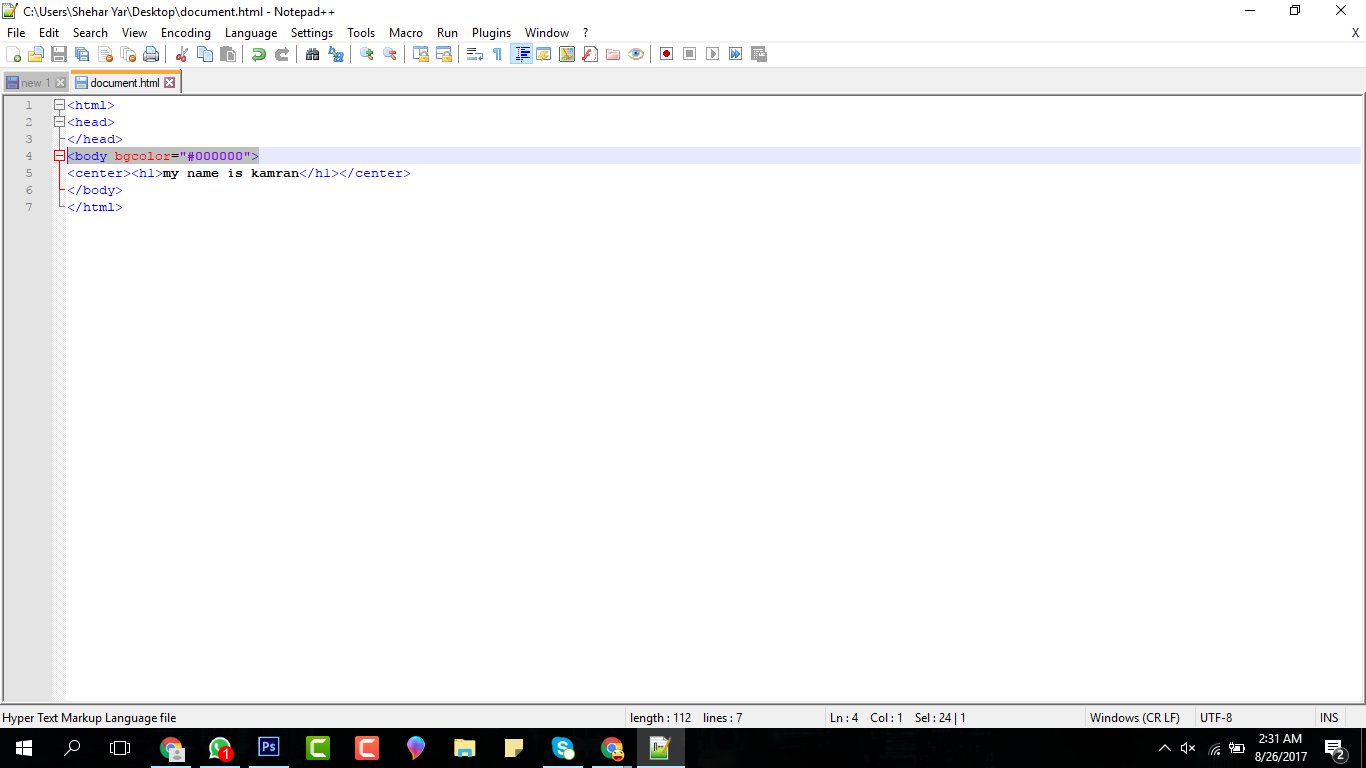The height and width of the screenshot is (768, 1366).
Task: Click the Redo toolbar icon
Action: coord(282,54)
